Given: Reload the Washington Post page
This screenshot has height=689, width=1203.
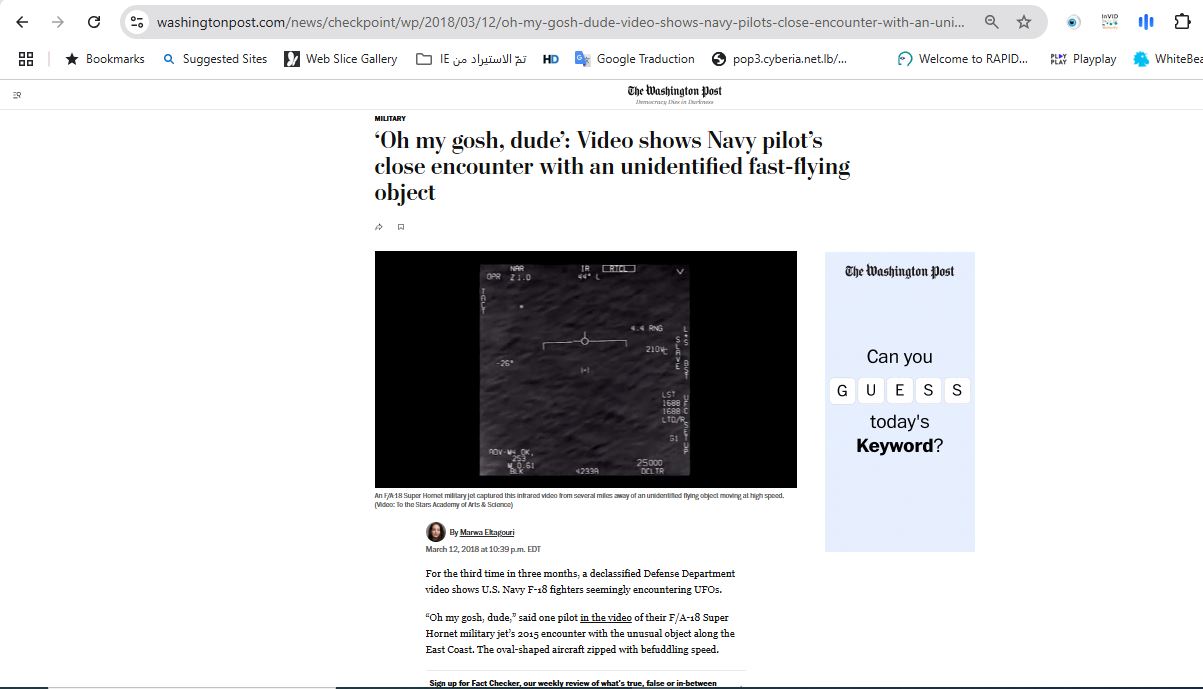Looking at the screenshot, I should point(94,22).
